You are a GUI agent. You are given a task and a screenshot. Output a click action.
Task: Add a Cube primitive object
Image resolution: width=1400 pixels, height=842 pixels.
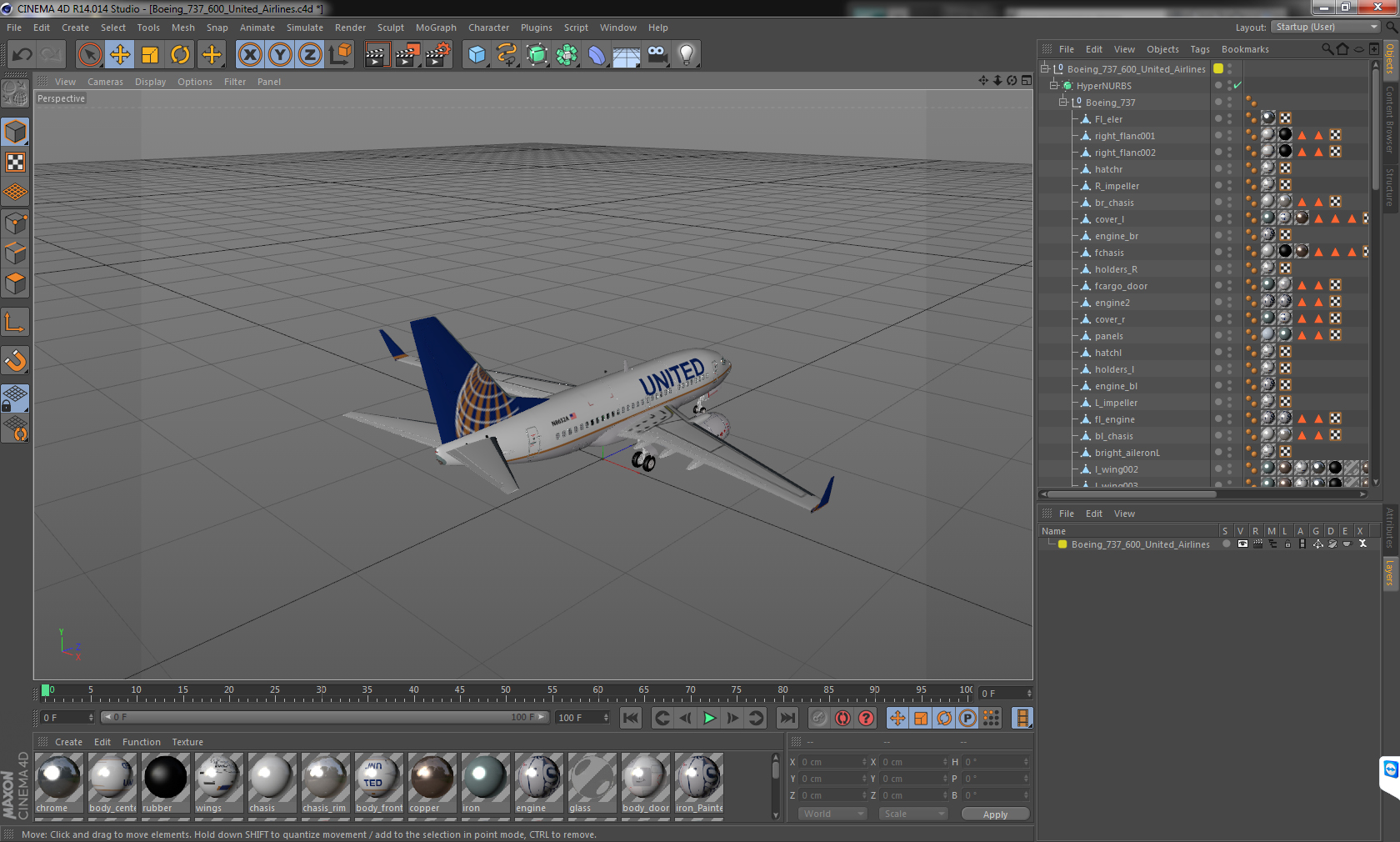pyautogui.click(x=477, y=55)
